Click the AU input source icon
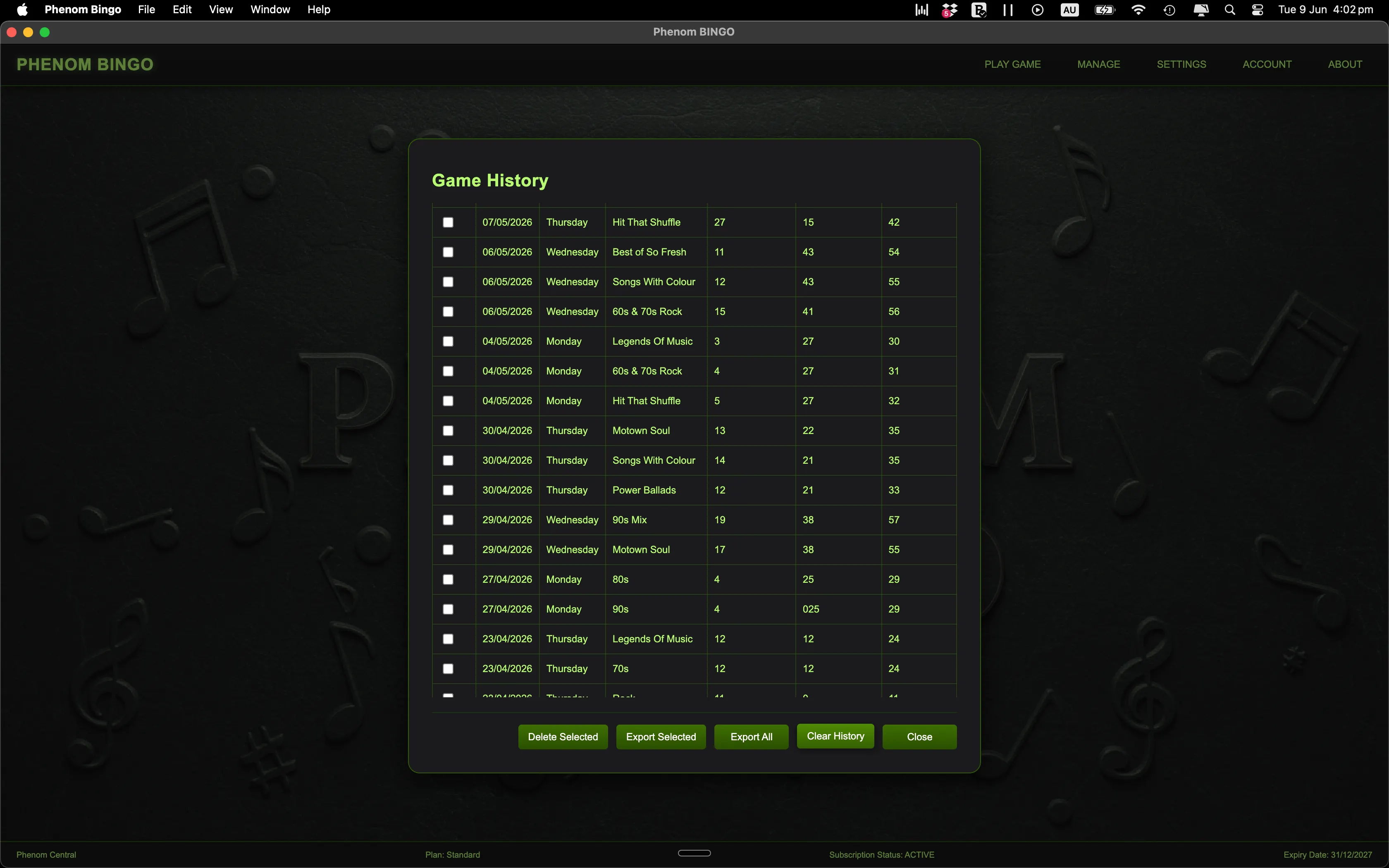The image size is (1389, 868). pyautogui.click(x=1069, y=10)
